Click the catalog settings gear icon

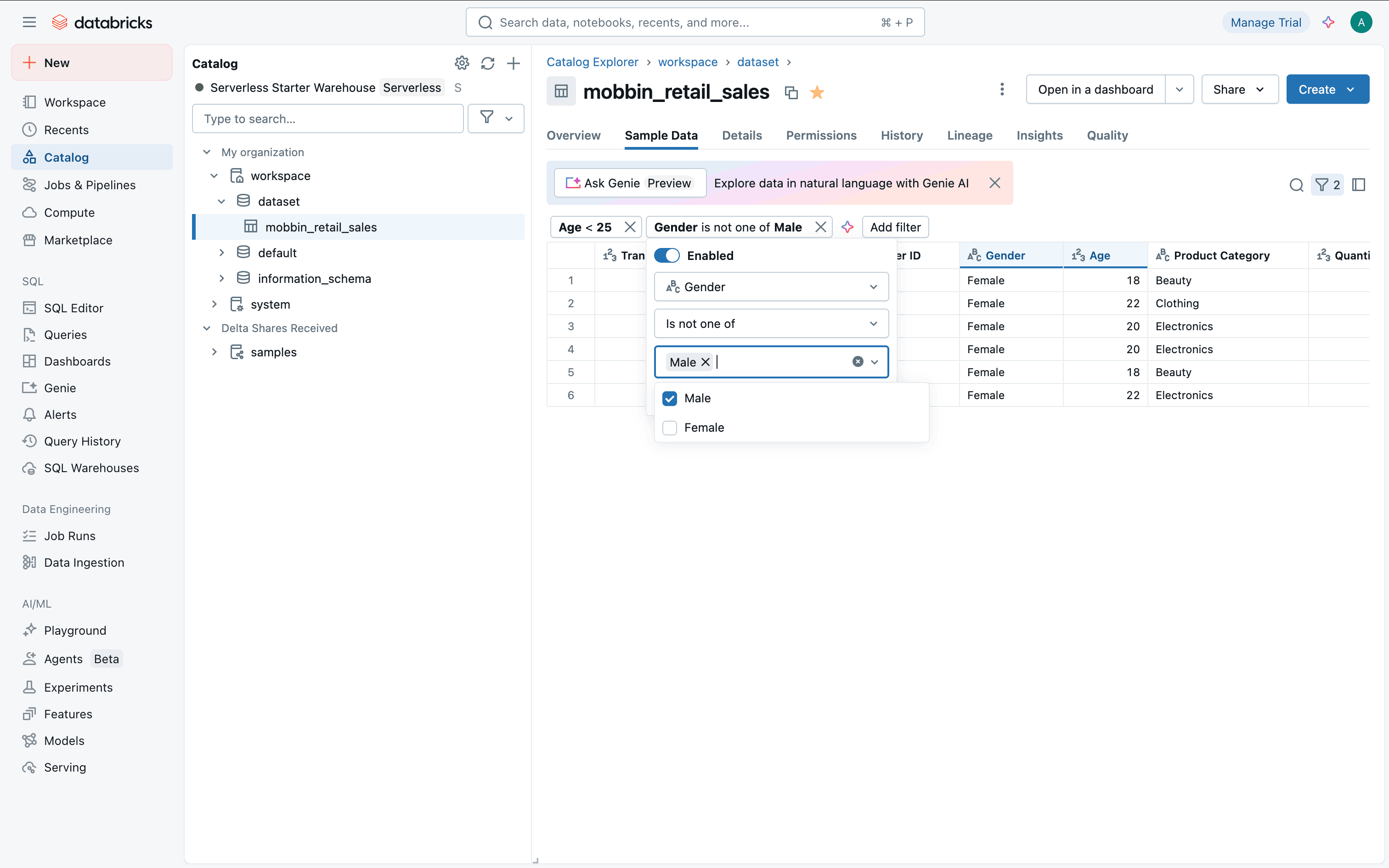(462, 63)
